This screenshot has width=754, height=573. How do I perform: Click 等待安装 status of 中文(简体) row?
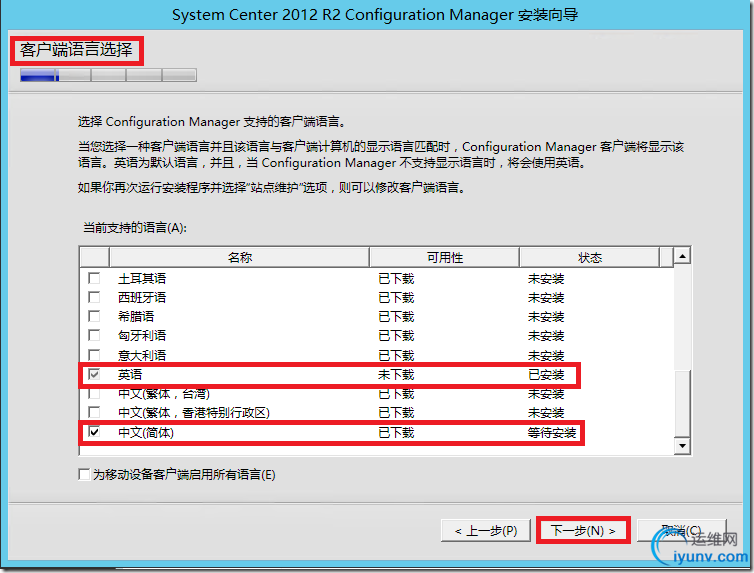(552, 433)
